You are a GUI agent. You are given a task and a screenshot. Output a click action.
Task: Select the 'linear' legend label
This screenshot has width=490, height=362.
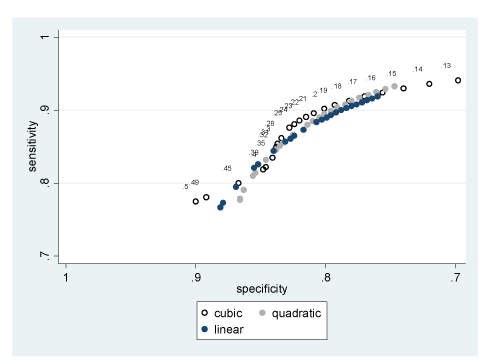[229, 329]
